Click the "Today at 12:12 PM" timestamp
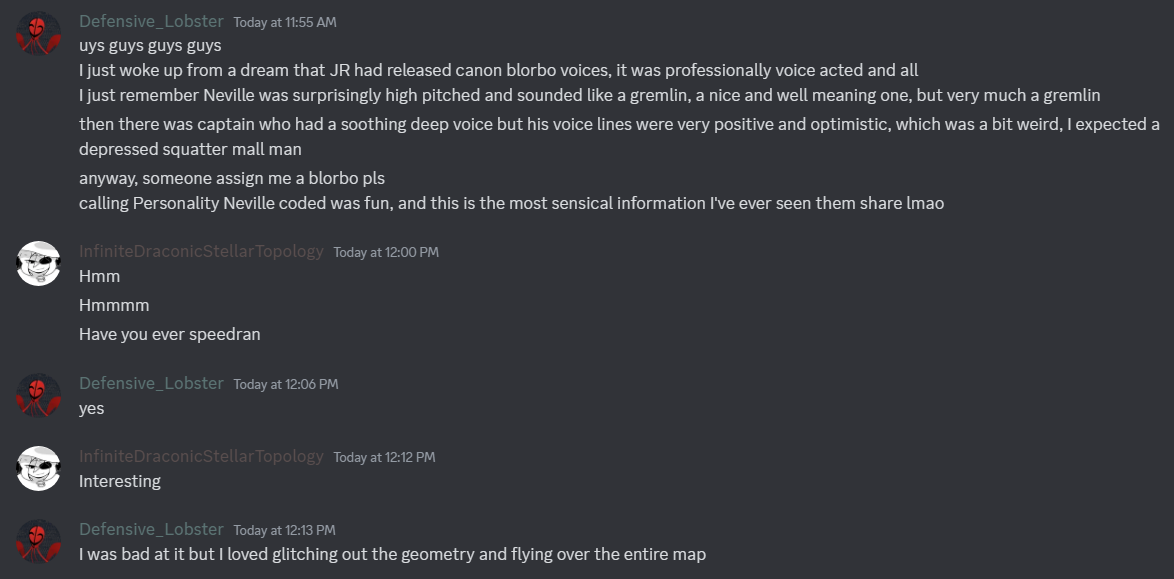This screenshot has height=579, width=1174. [x=384, y=457]
